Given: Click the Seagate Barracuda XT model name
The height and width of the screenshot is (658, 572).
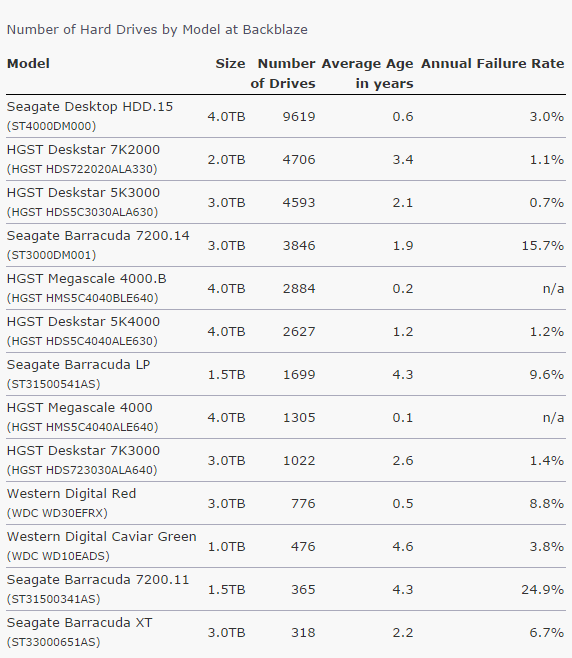Looking at the screenshot, I should pos(79,623).
